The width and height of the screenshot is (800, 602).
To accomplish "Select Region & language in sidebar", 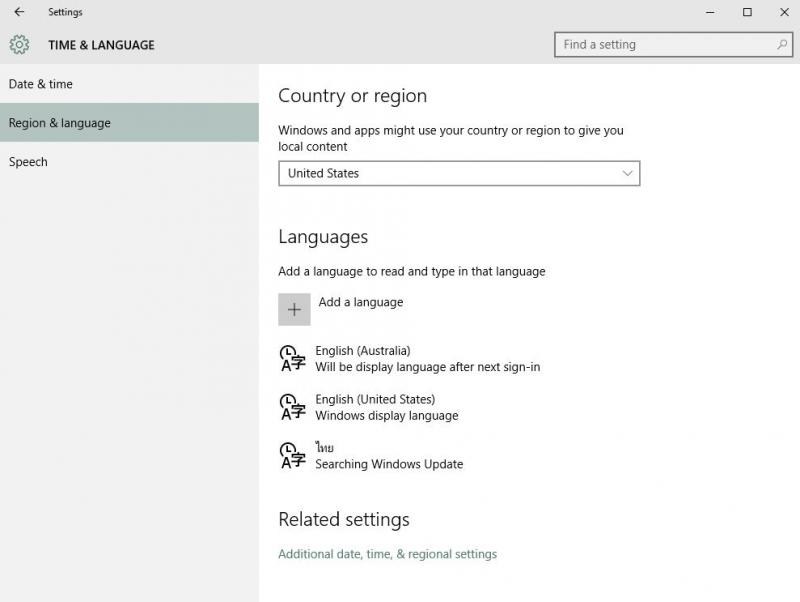I will (x=60, y=123).
